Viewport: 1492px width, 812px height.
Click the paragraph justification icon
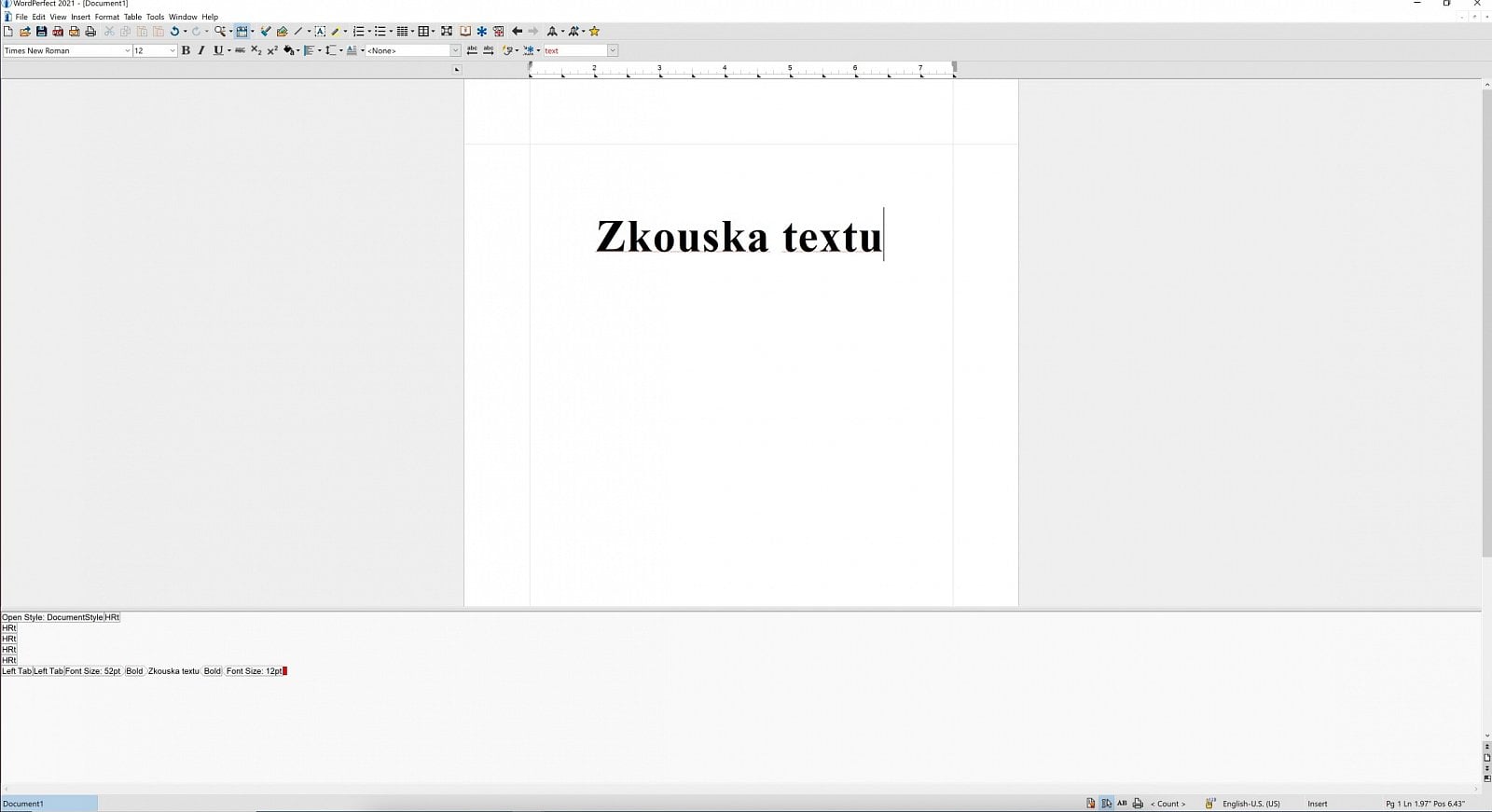tap(309, 50)
